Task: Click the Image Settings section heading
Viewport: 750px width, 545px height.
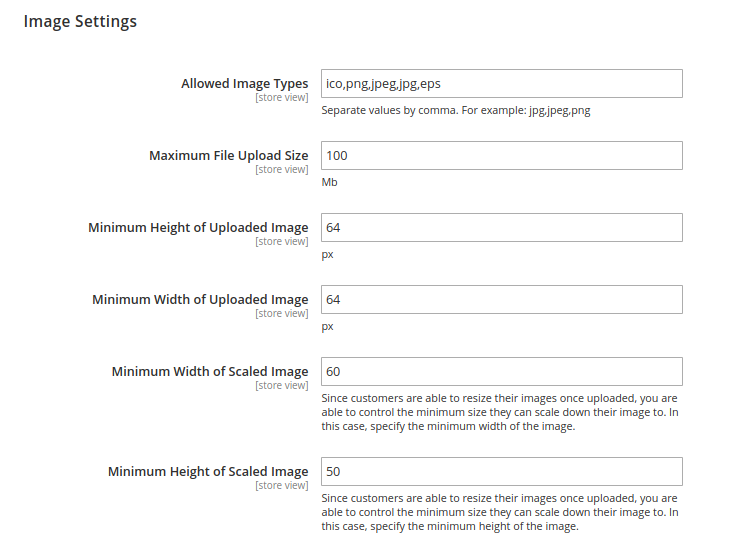Action: coord(80,21)
